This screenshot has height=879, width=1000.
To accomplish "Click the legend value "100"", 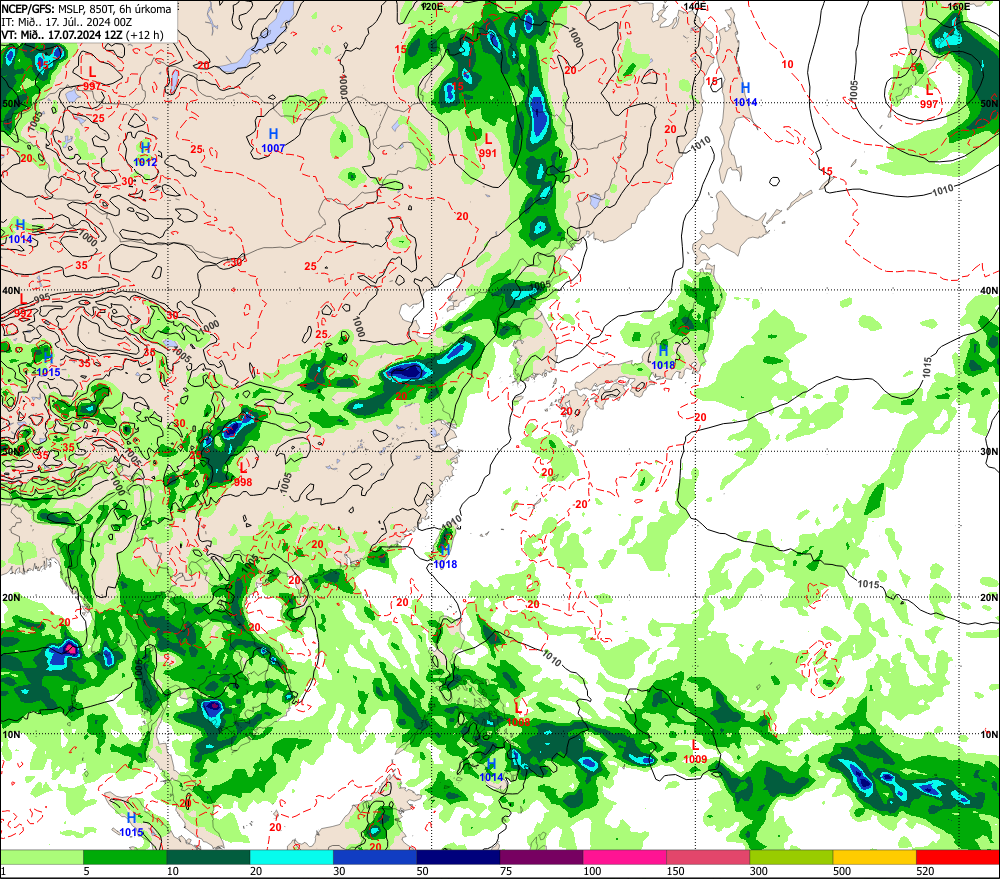I will [x=592, y=871].
